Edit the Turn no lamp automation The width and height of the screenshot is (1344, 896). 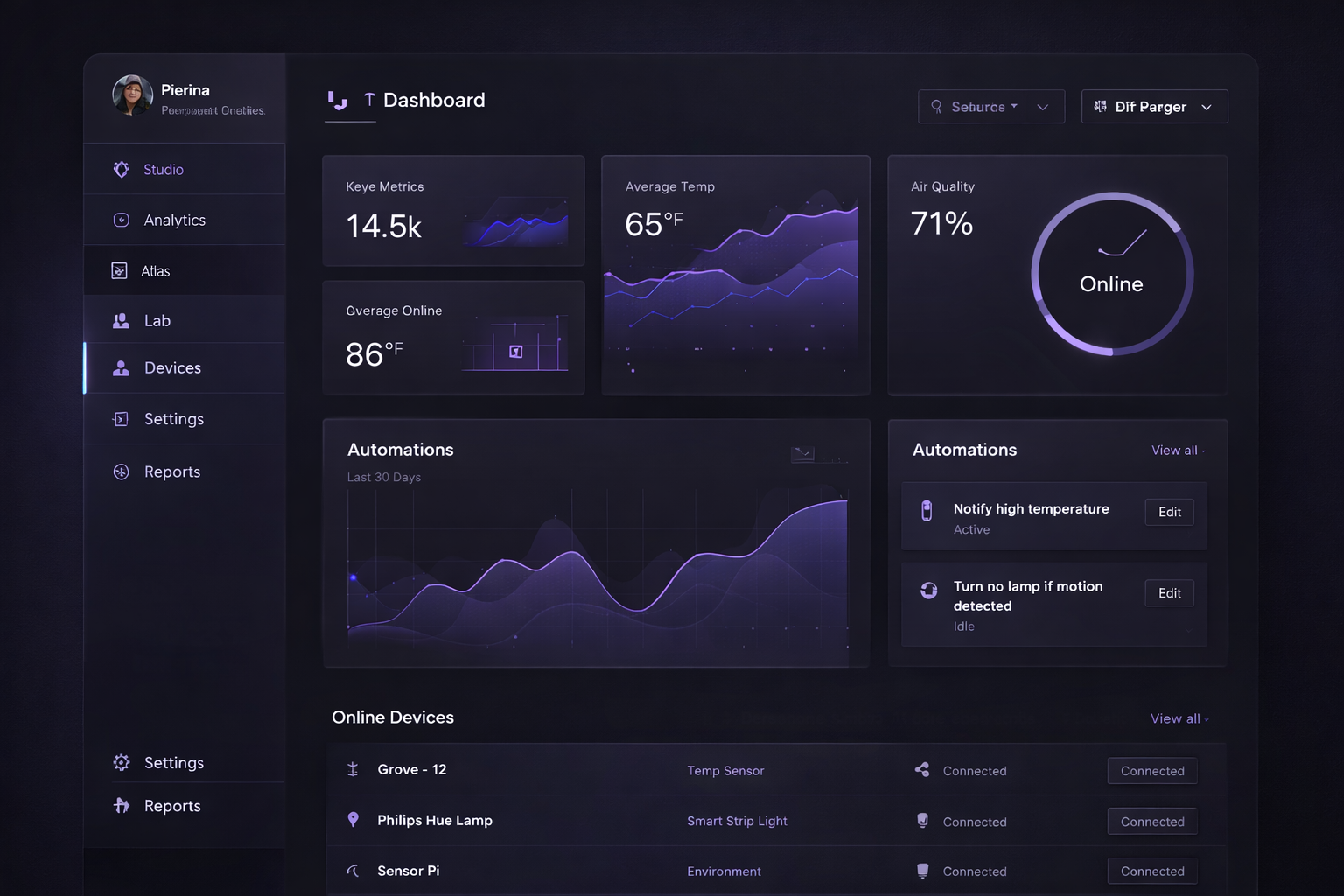(x=1169, y=593)
